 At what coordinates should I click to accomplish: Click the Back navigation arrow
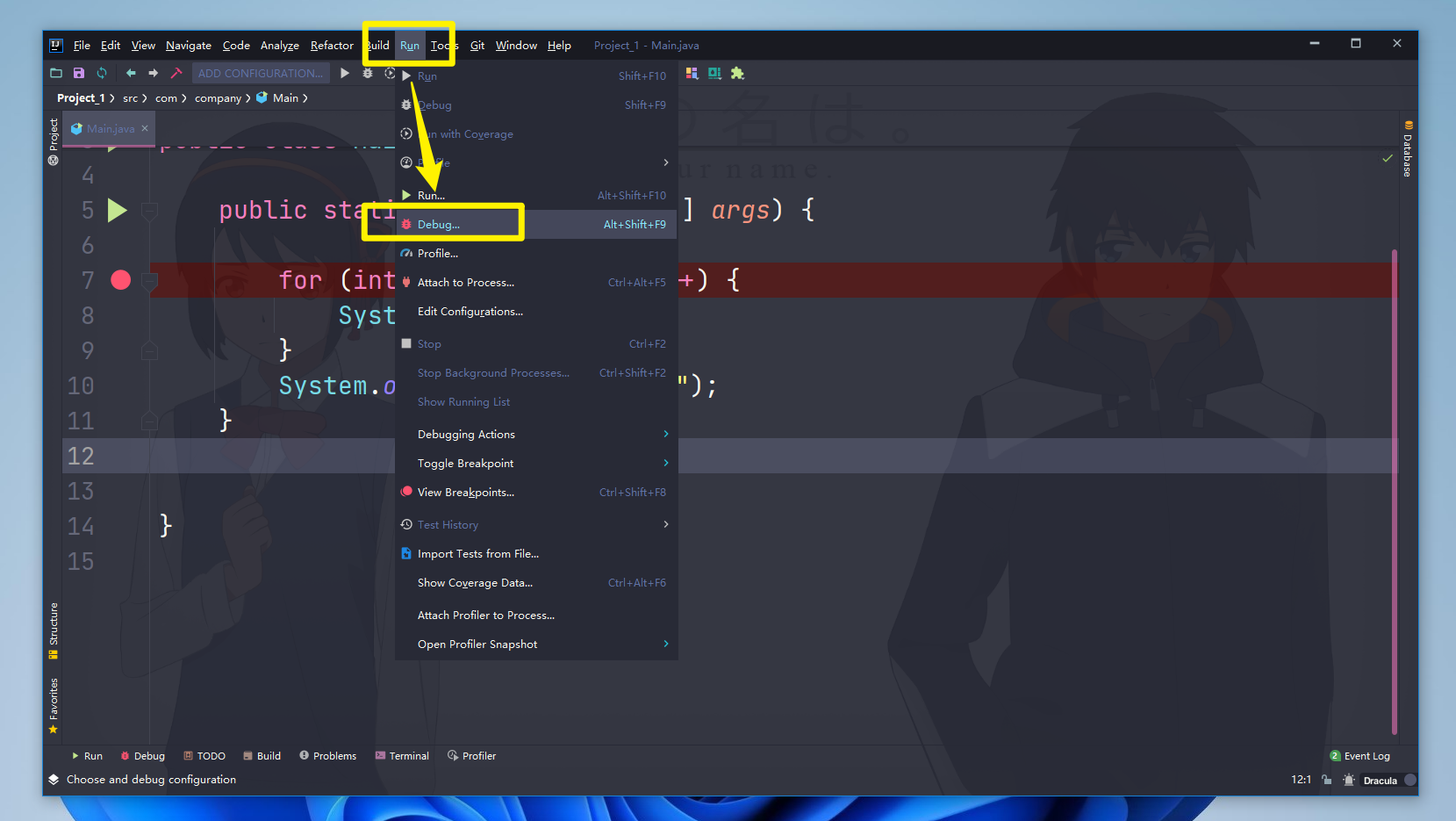pyautogui.click(x=131, y=73)
